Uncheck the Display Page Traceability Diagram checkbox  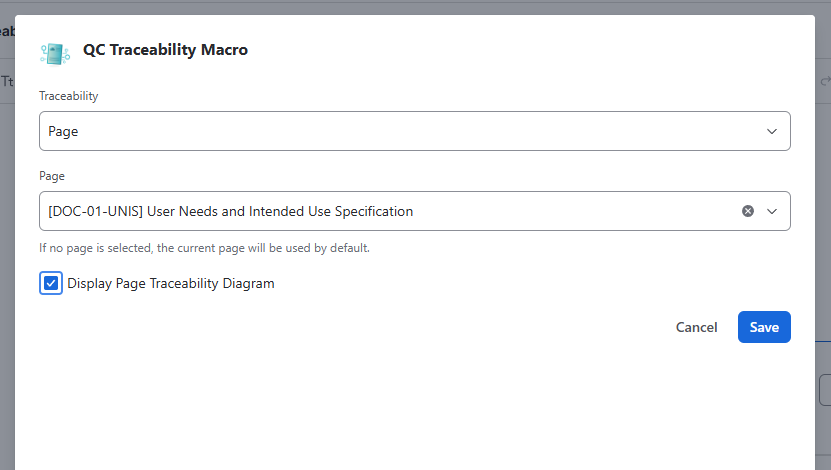51,283
